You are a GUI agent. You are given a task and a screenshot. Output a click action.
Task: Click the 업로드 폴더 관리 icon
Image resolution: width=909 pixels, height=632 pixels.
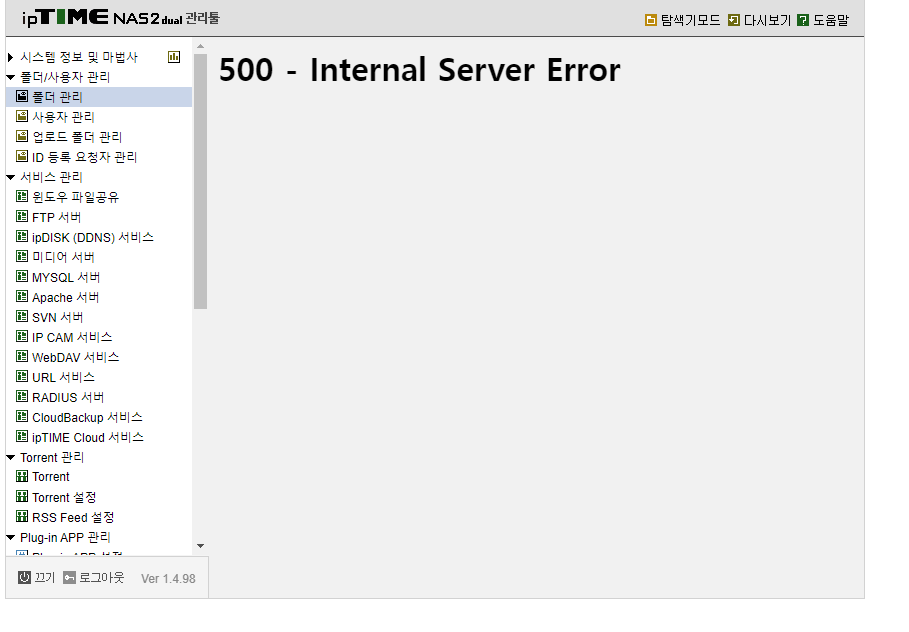coord(22,136)
